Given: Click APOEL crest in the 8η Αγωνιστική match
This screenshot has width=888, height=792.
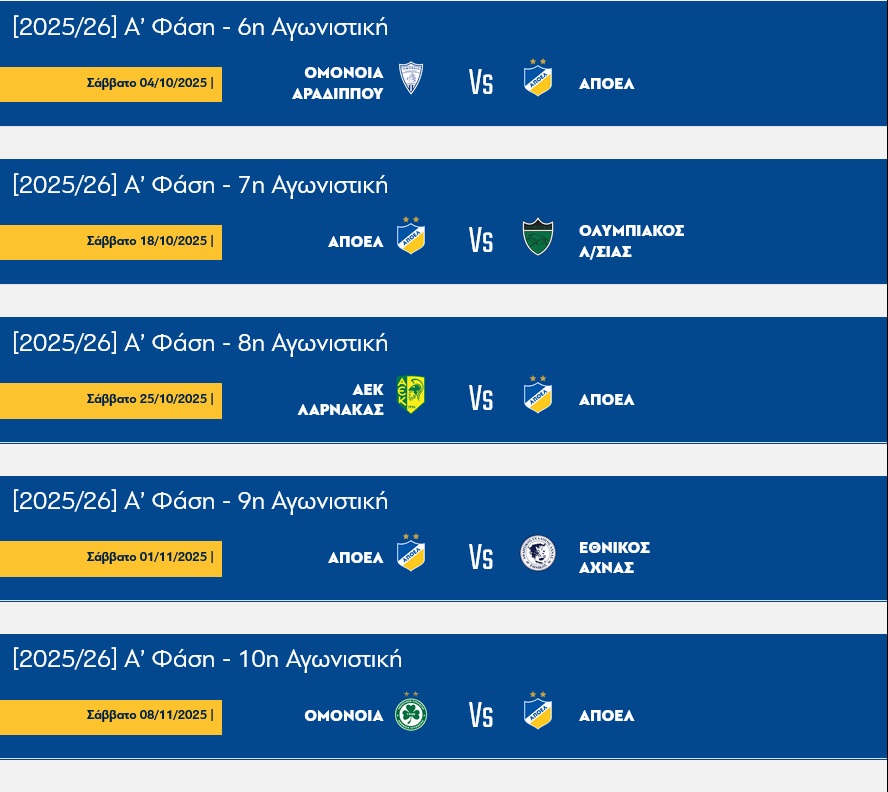Looking at the screenshot, I should [x=538, y=395].
